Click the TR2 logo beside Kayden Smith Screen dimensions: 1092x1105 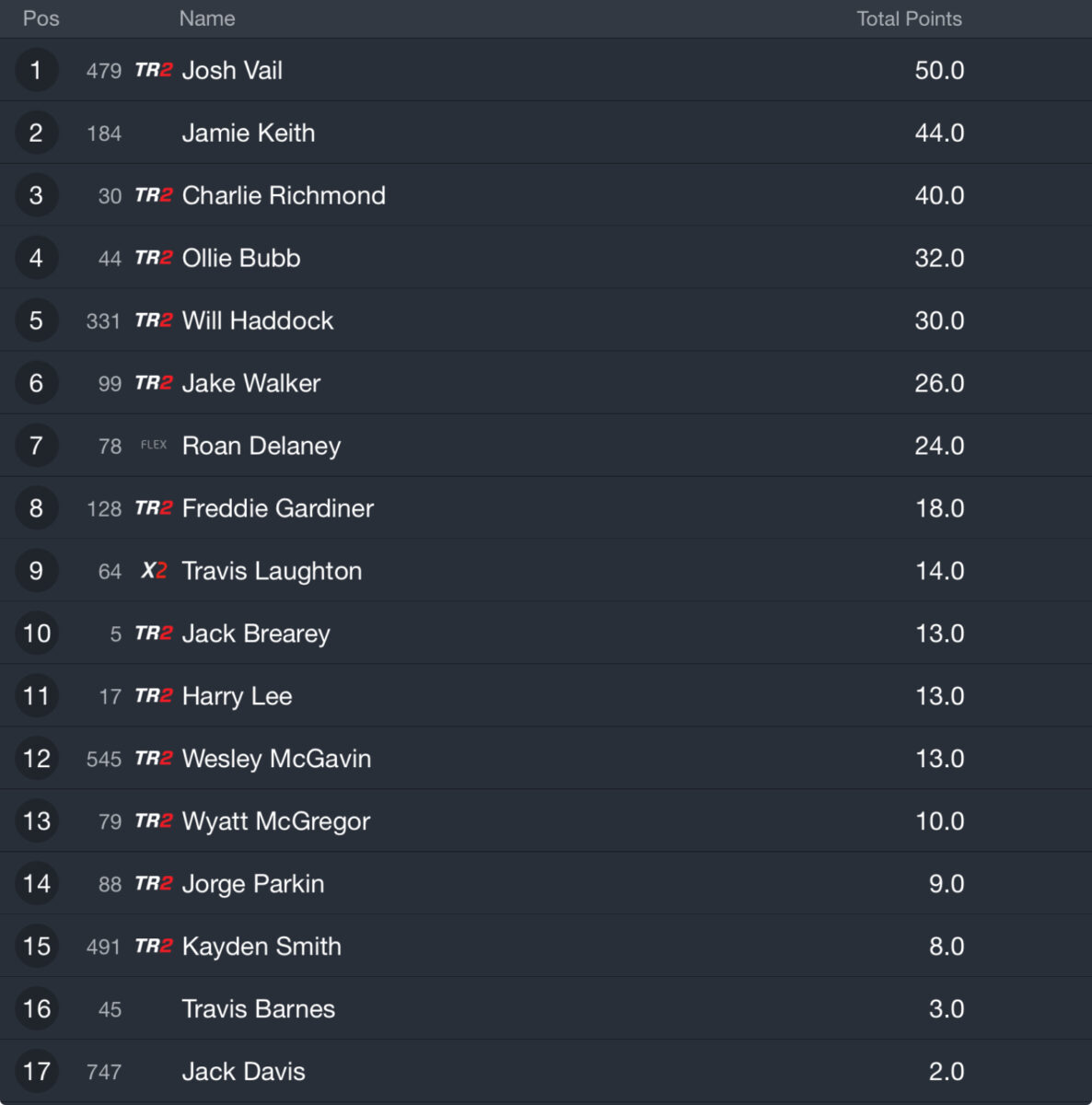click(x=153, y=947)
